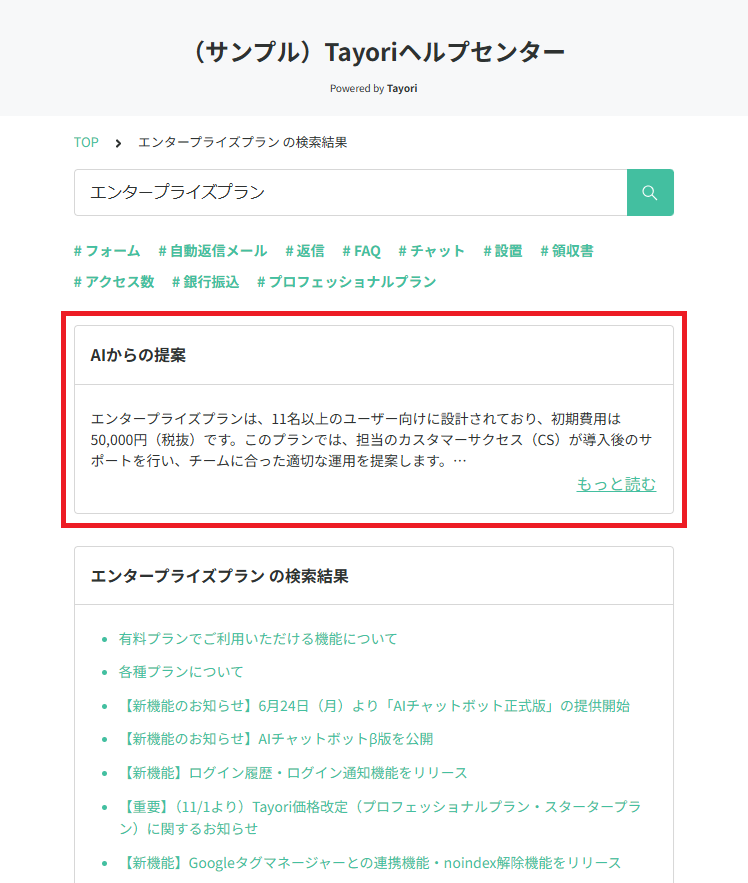Select the #フォーム tag

(x=107, y=251)
